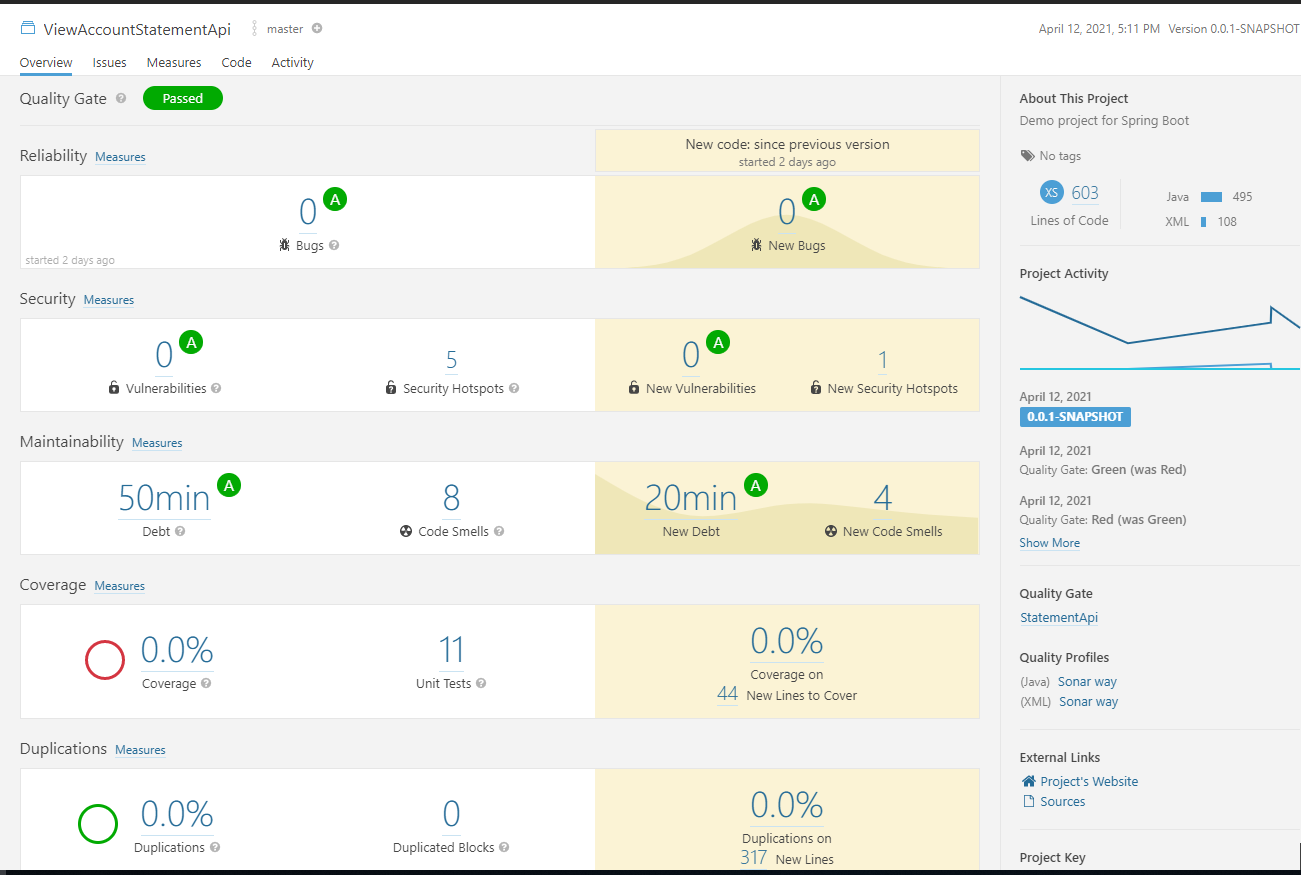Open the XML Sonar way profile
This screenshot has width=1301, height=875.
coord(1089,702)
